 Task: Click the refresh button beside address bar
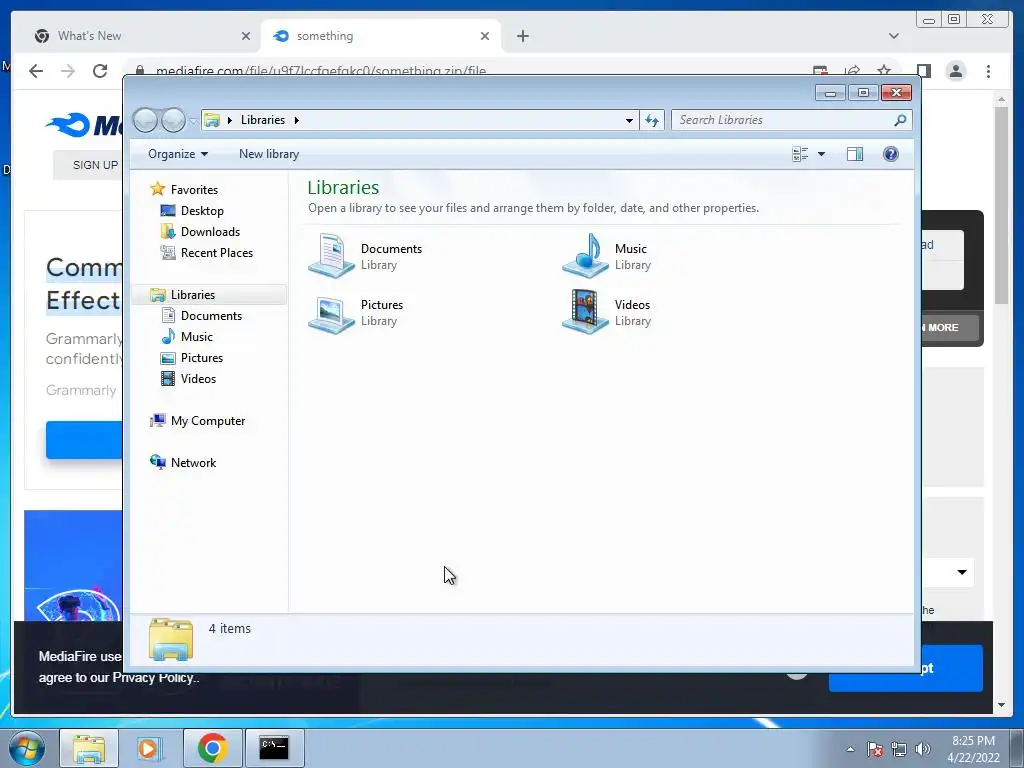pos(652,120)
